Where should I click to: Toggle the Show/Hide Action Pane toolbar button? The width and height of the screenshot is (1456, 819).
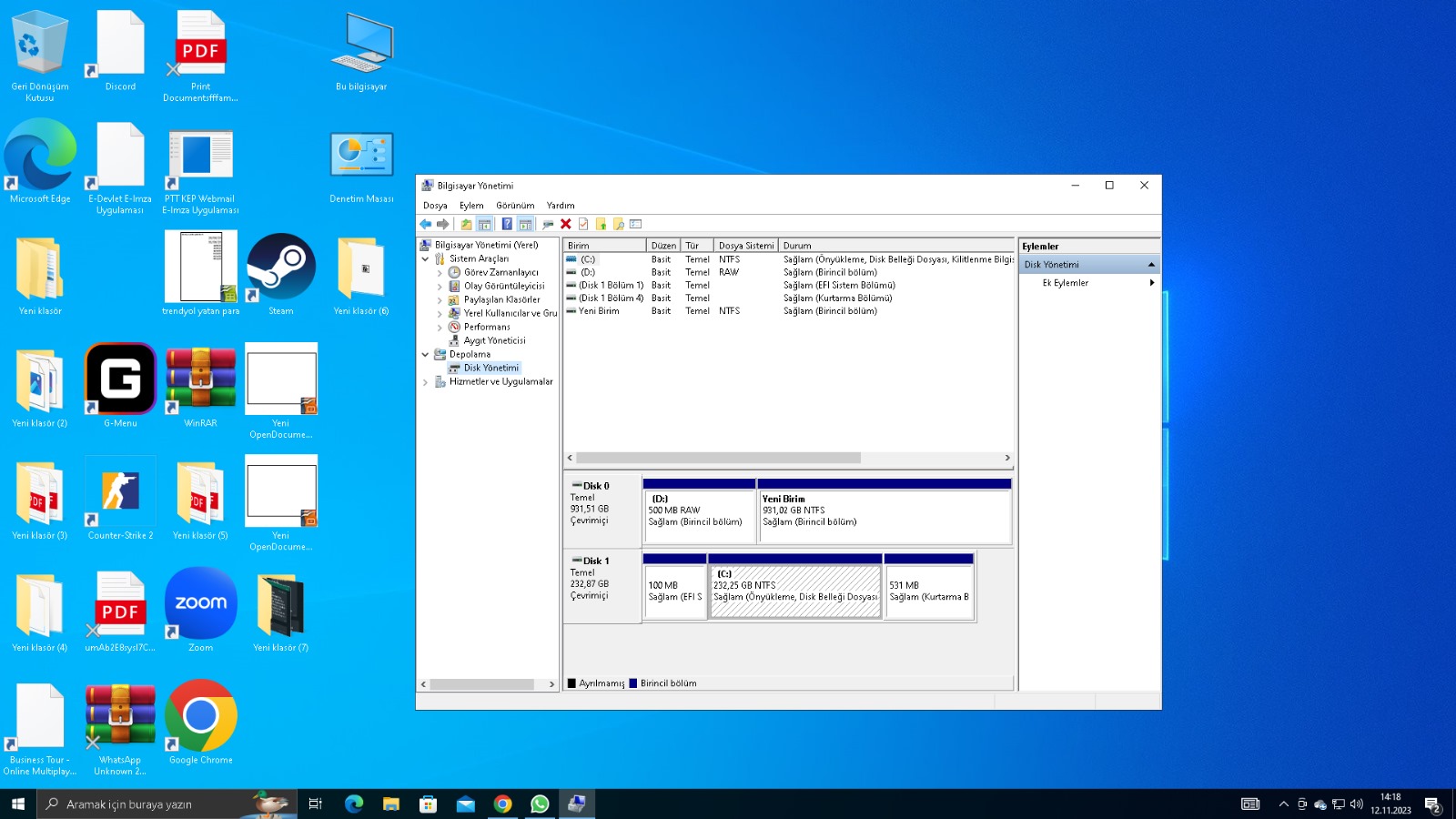pos(525,224)
